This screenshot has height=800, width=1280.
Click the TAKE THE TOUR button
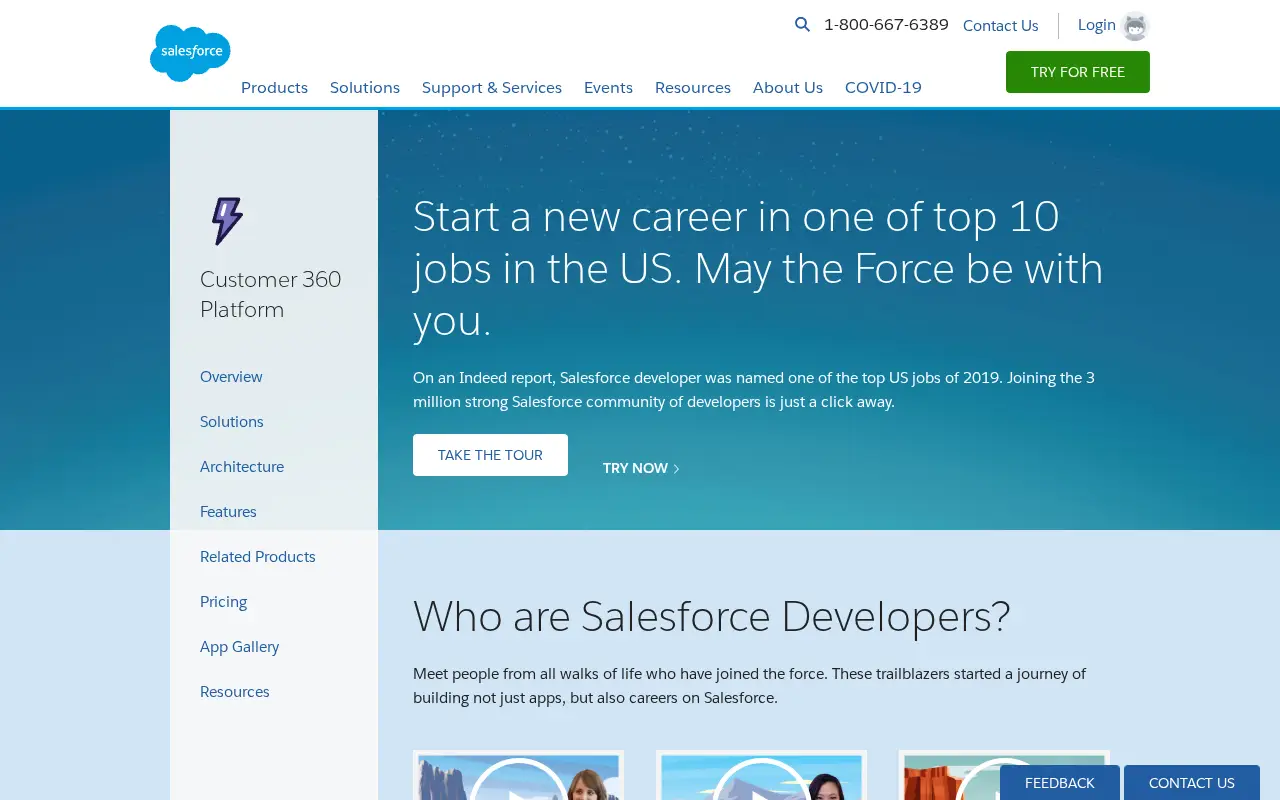tap(490, 455)
